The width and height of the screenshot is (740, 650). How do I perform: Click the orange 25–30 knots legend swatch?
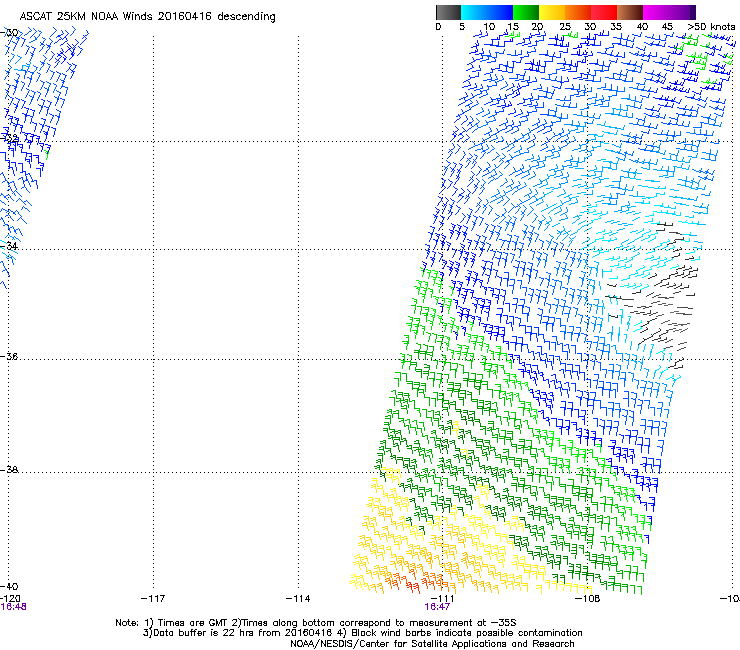[578, 12]
